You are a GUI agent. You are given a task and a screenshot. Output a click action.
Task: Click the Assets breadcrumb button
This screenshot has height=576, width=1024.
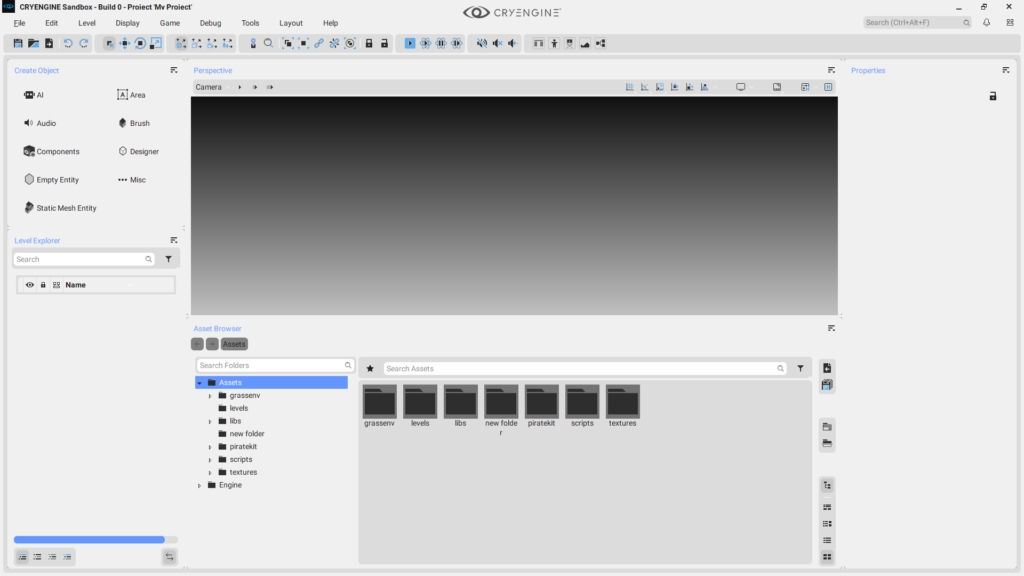click(234, 344)
